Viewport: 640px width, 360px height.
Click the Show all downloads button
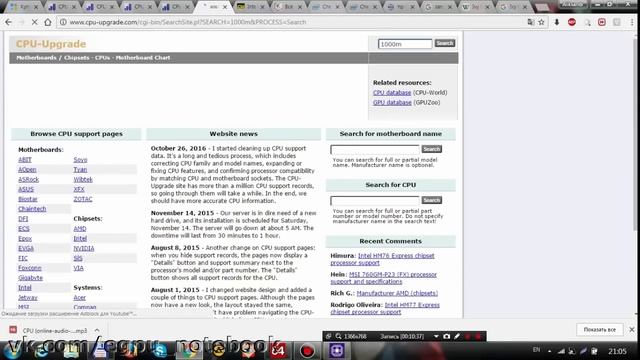[x=599, y=329]
